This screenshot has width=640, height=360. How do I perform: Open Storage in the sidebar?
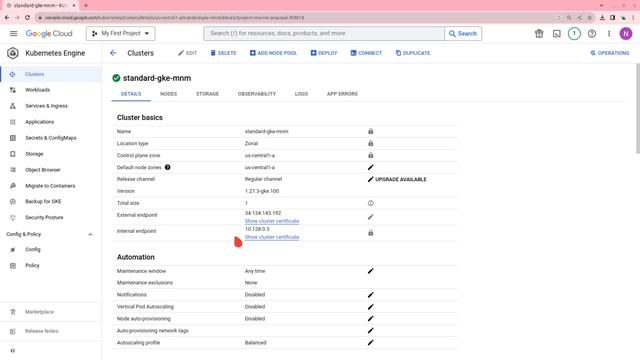click(x=51, y=154)
